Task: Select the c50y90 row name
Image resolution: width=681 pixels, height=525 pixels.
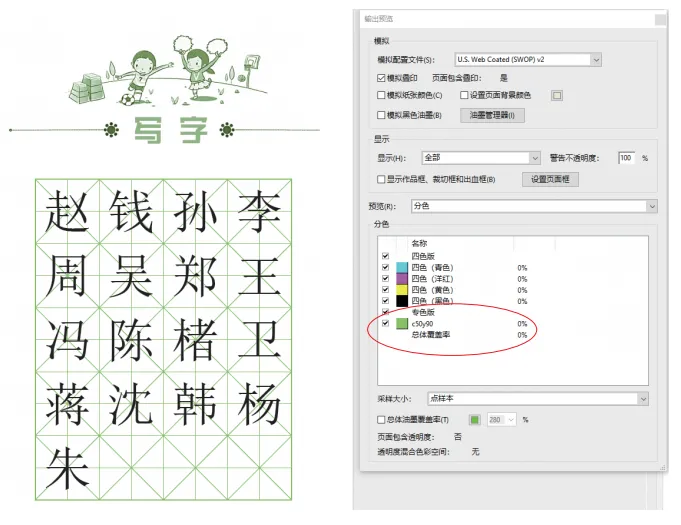Action: tap(422, 324)
